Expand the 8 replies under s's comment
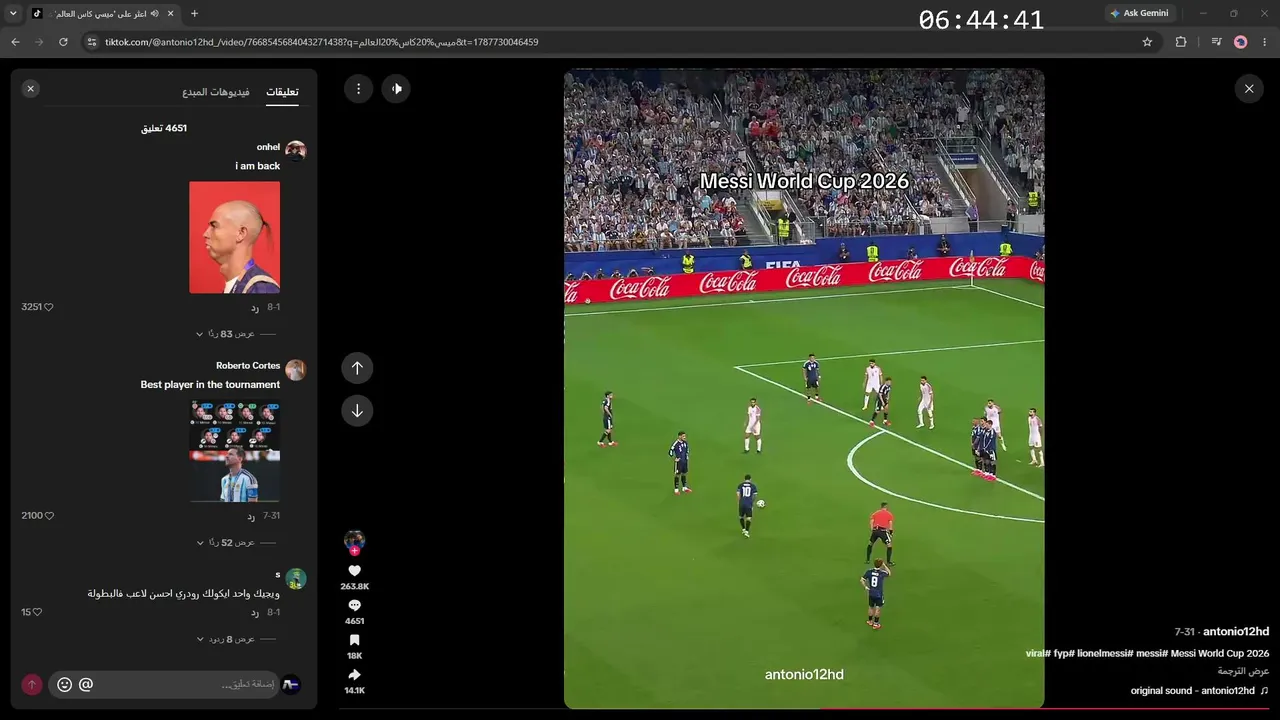 226,639
